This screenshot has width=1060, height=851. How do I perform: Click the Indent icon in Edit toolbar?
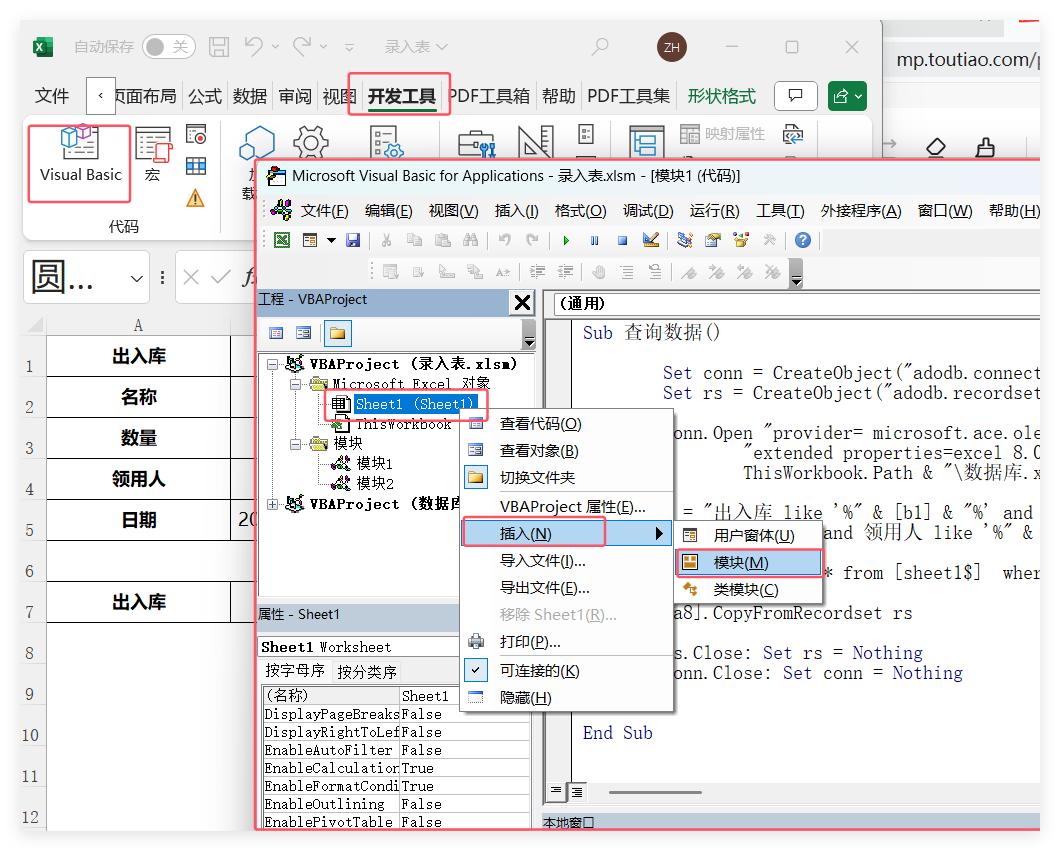click(537, 272)
